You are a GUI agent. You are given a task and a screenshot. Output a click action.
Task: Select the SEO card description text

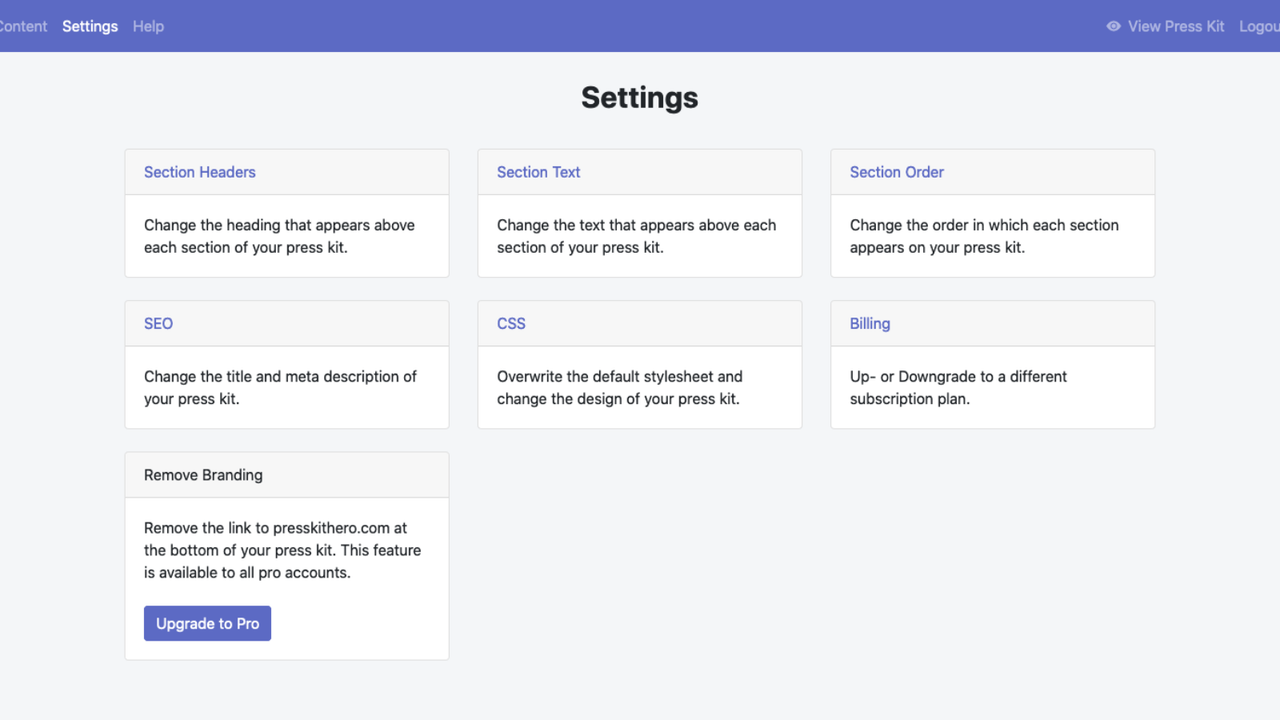(x=280, y=387)
